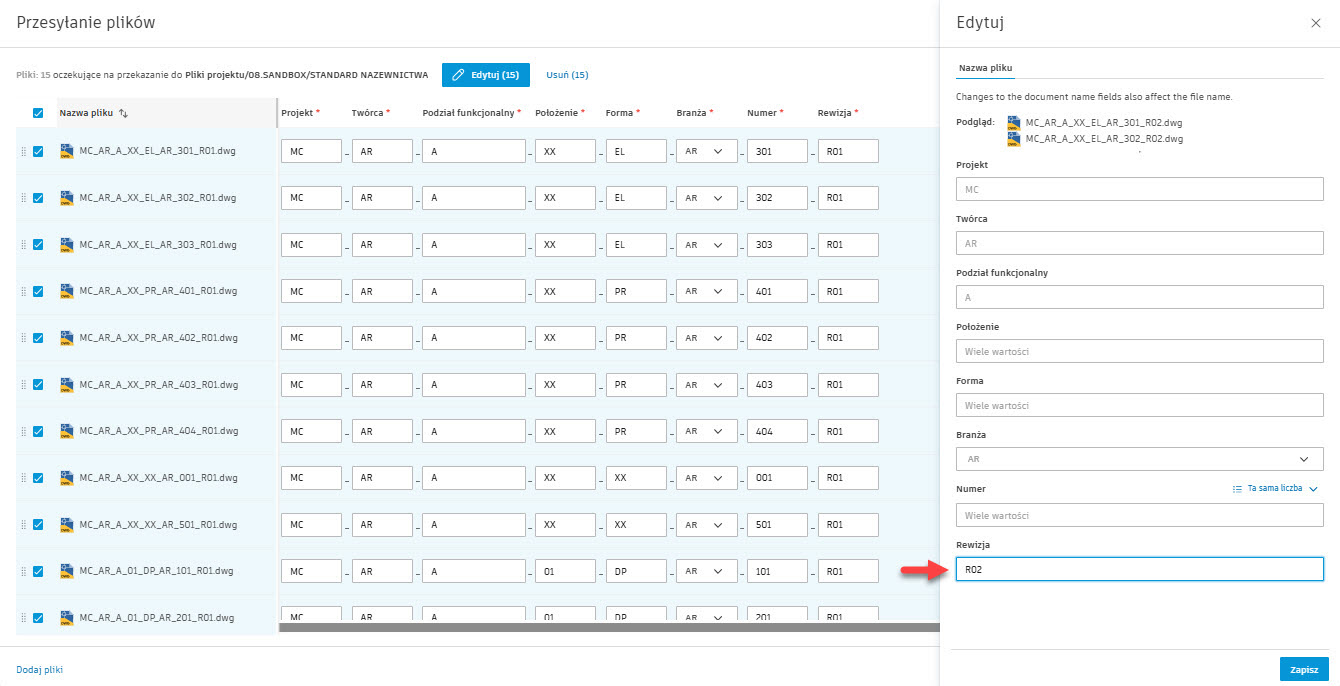Click the list icon next to Ta sama liczba

pyautogui.click(x=1237, y=489)
